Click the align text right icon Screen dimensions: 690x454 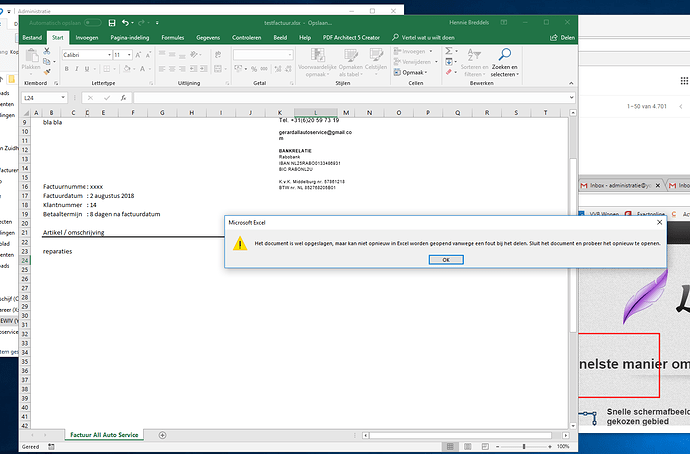pyautogui.click(x=182, y=69)
